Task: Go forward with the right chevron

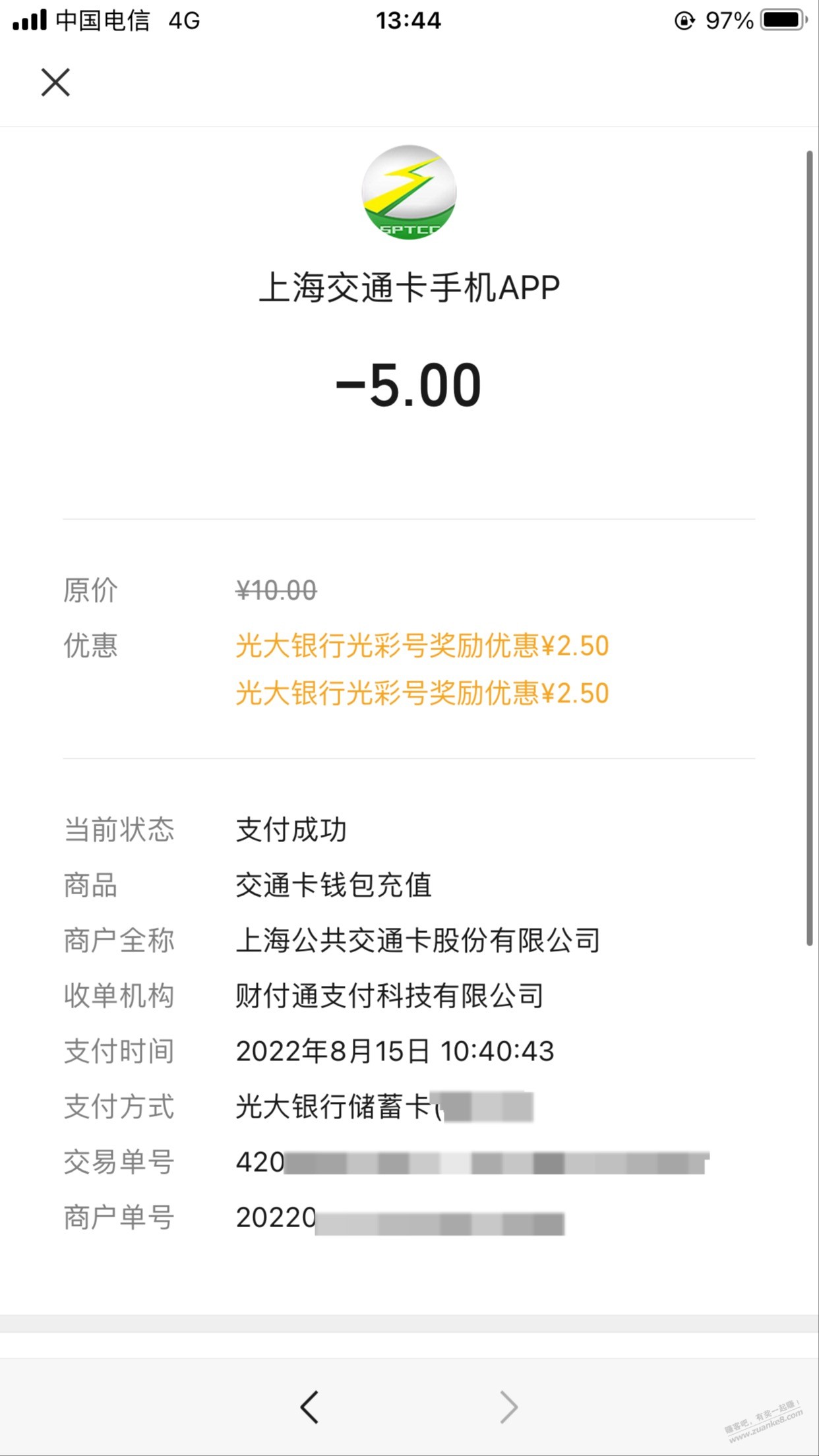Action: pyautogui.click(x=508, y=1407)
